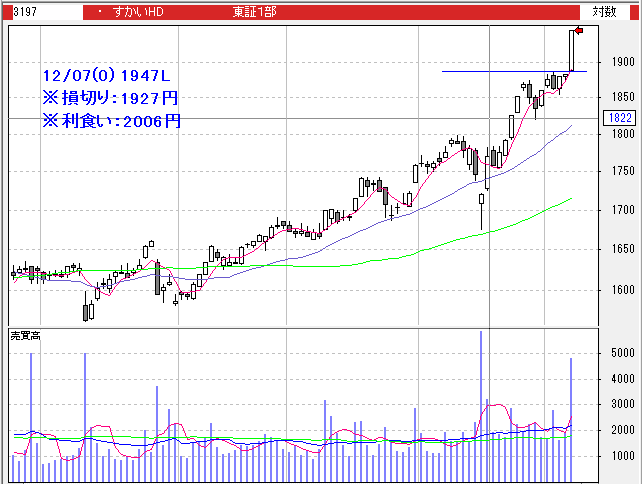Toggle the 対数 log scale button

click(x=604, y=12)
